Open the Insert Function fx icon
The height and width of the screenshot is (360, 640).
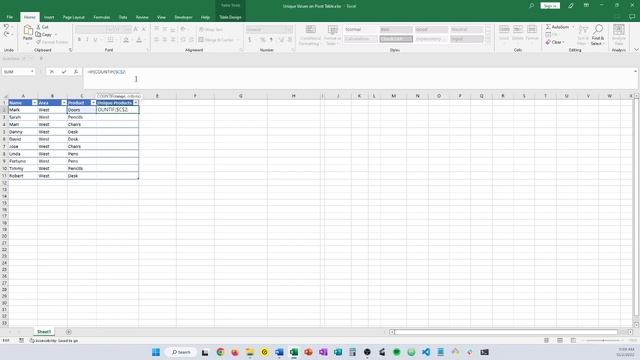76,72
